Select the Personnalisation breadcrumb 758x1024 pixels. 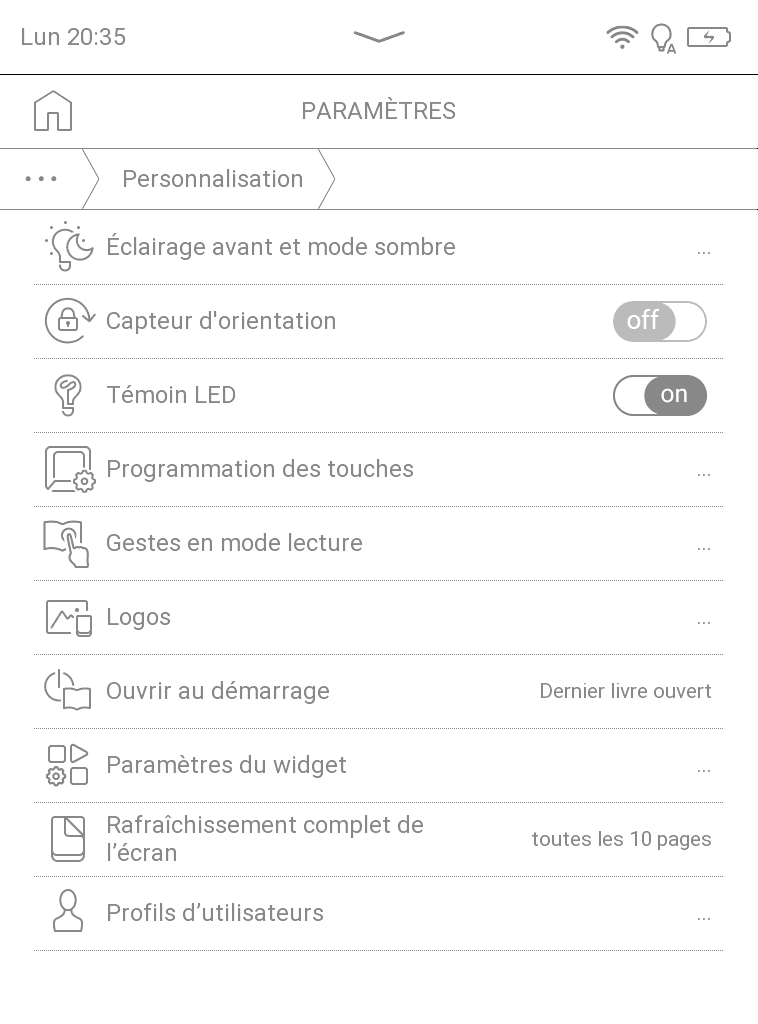(x=212, y=179)
